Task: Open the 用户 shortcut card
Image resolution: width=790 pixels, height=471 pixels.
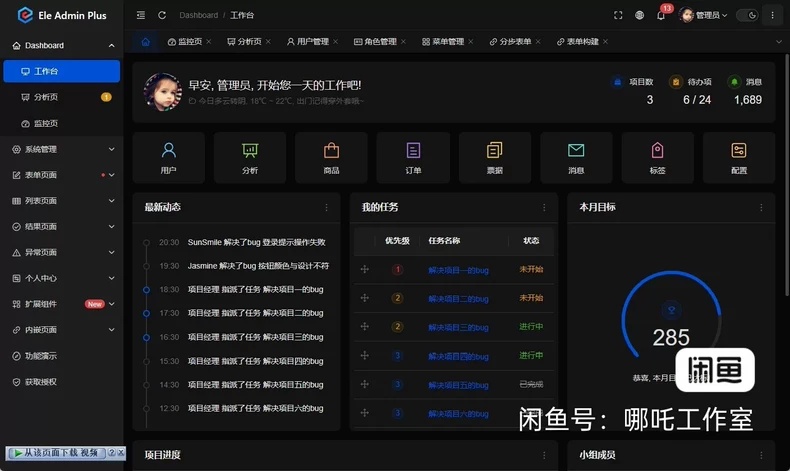Action: click(x=169, y=158)
